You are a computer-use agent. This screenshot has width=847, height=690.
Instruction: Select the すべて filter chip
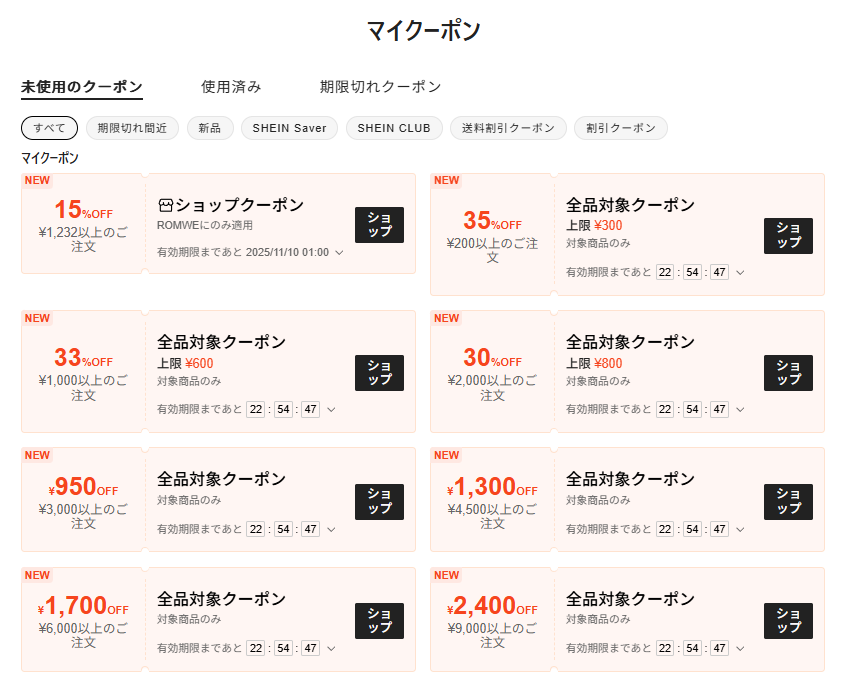(49, 128)
